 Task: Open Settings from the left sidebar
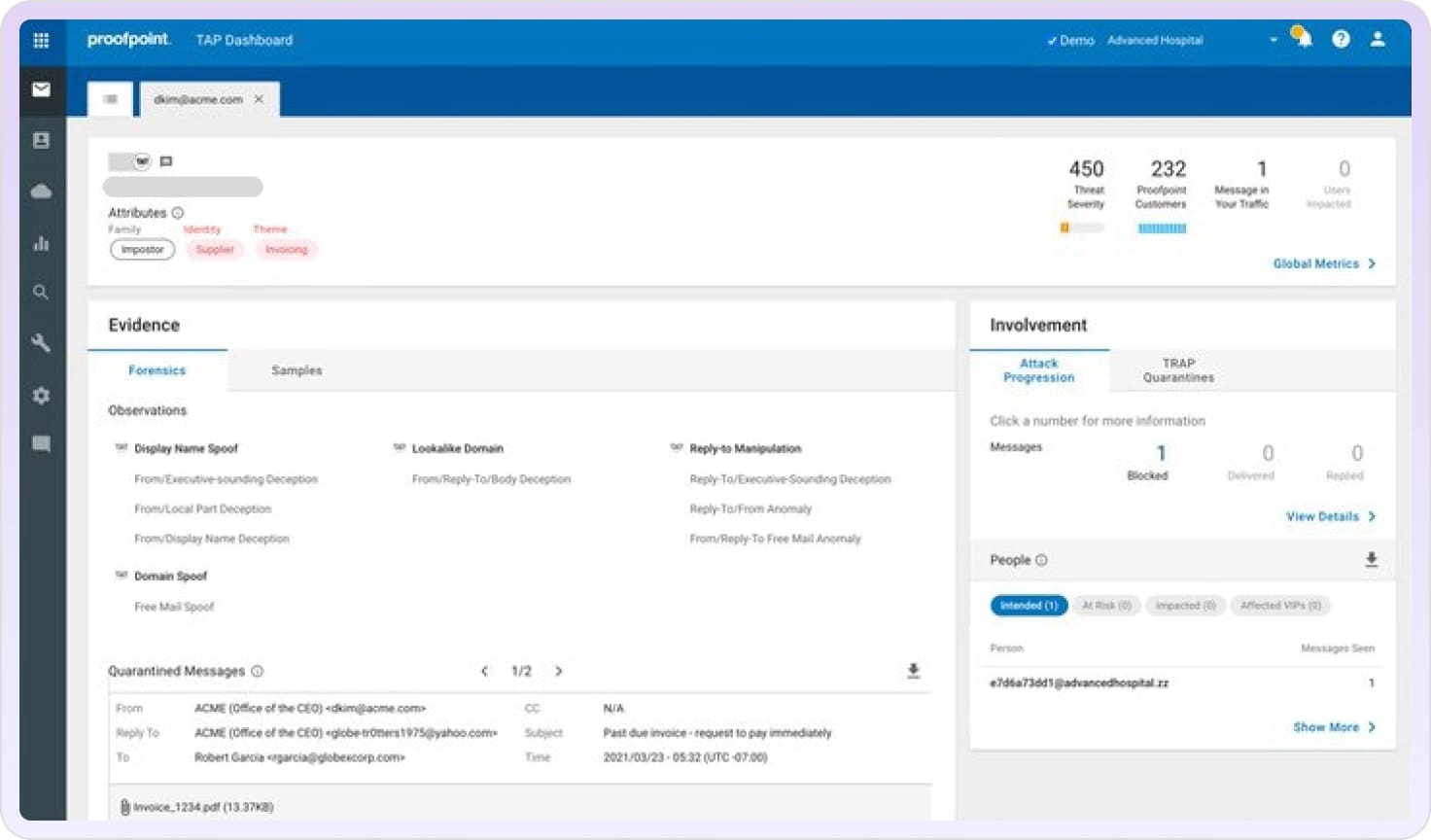(41, 396)
